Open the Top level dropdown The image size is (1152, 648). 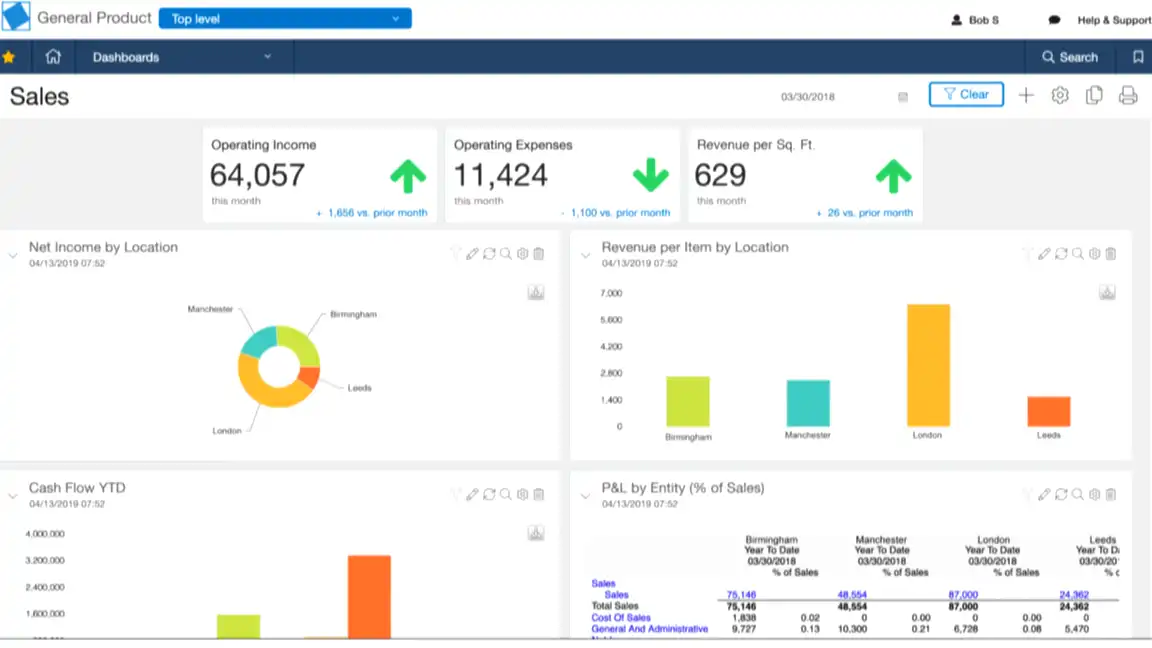pos(285,18)
